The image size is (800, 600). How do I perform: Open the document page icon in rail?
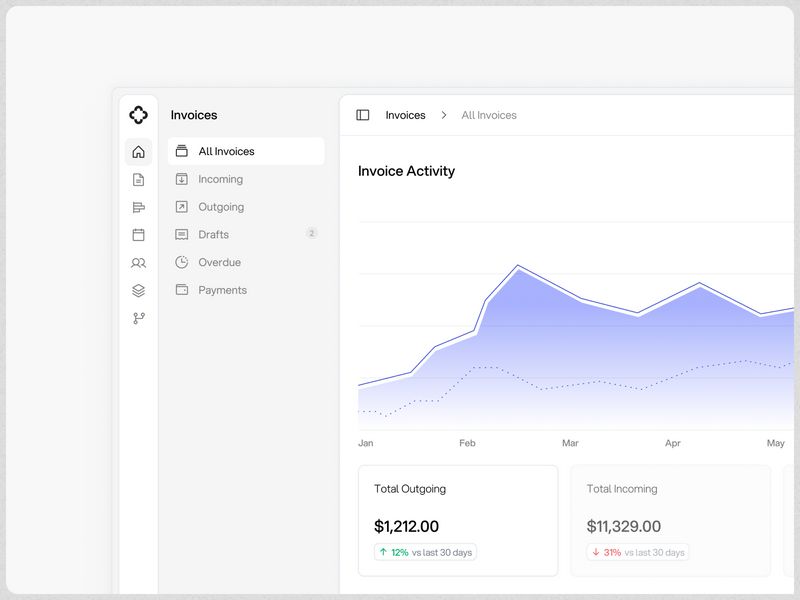tap(138, 180)
